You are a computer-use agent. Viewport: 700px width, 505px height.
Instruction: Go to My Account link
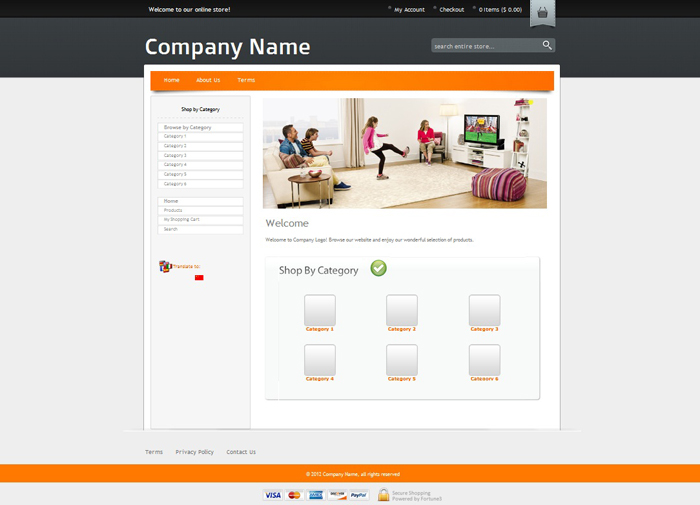tap(409, 10)
